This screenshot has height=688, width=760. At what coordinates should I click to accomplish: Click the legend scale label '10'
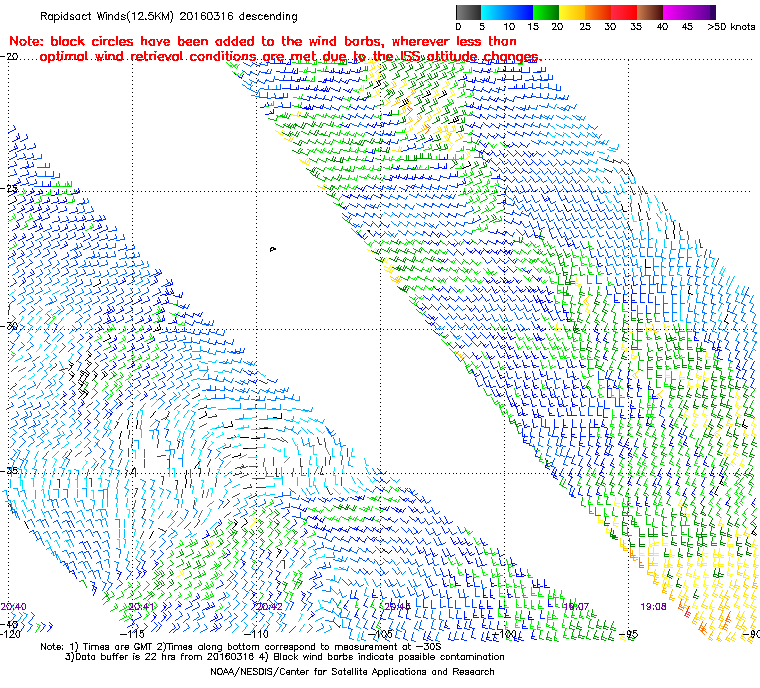coord(508,27)
